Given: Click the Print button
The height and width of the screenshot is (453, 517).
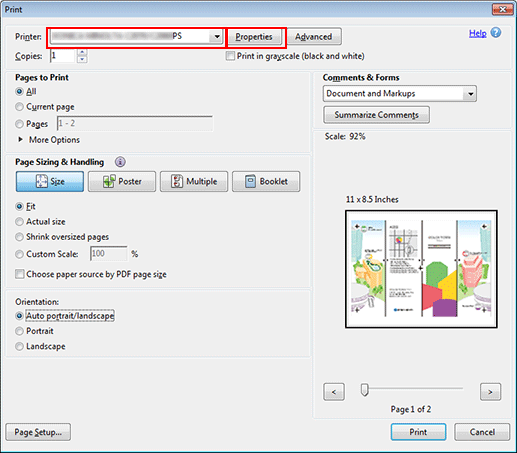Looking at the screenshot, I should pos(418,432).
